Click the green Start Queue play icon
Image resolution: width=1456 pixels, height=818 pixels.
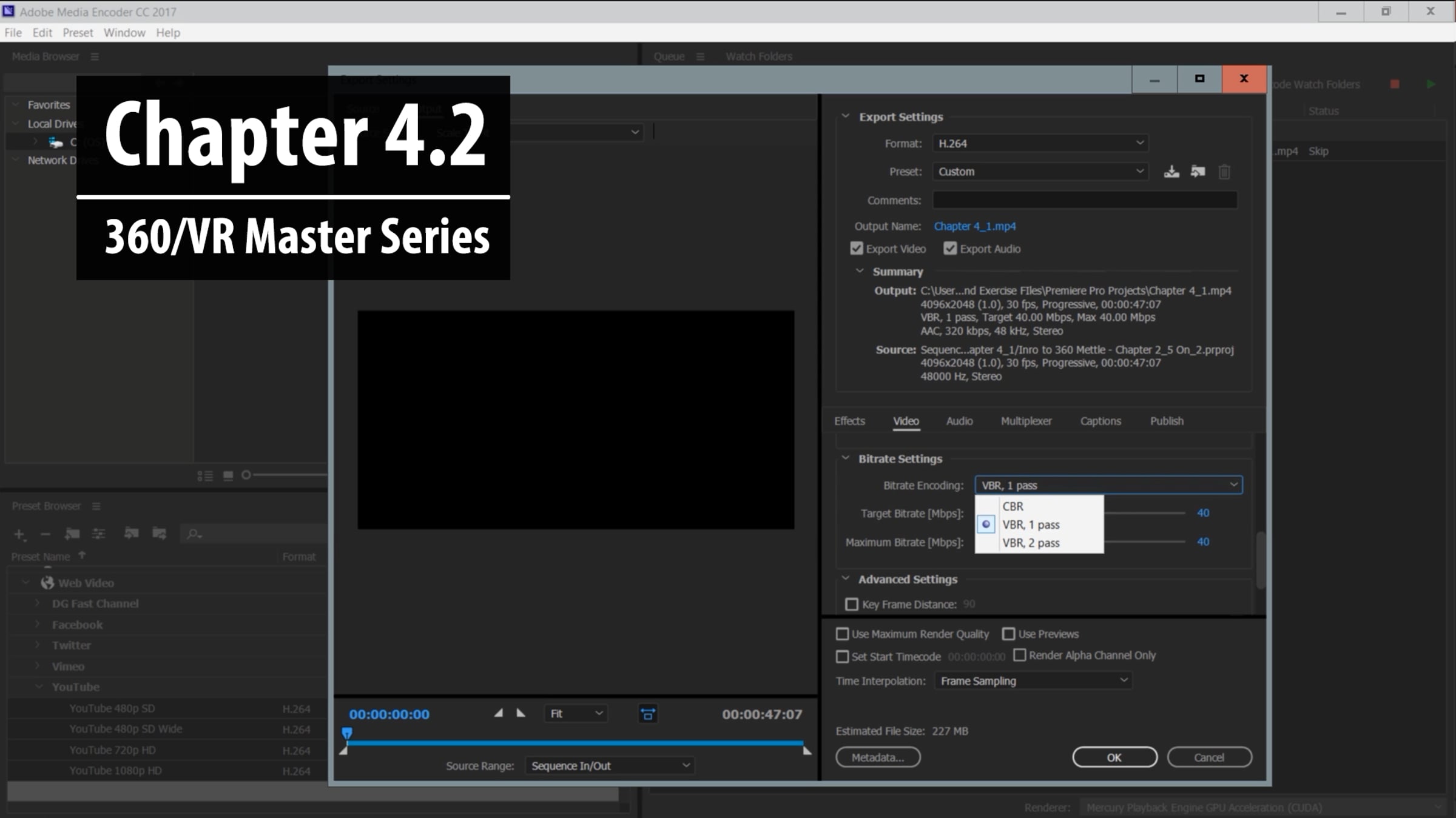coord(1431,84)
